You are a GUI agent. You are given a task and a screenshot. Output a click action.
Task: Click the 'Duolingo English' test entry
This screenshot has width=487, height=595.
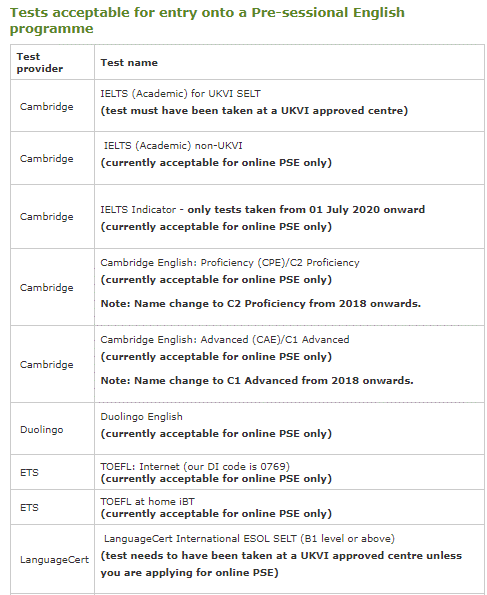coord(141,417)
